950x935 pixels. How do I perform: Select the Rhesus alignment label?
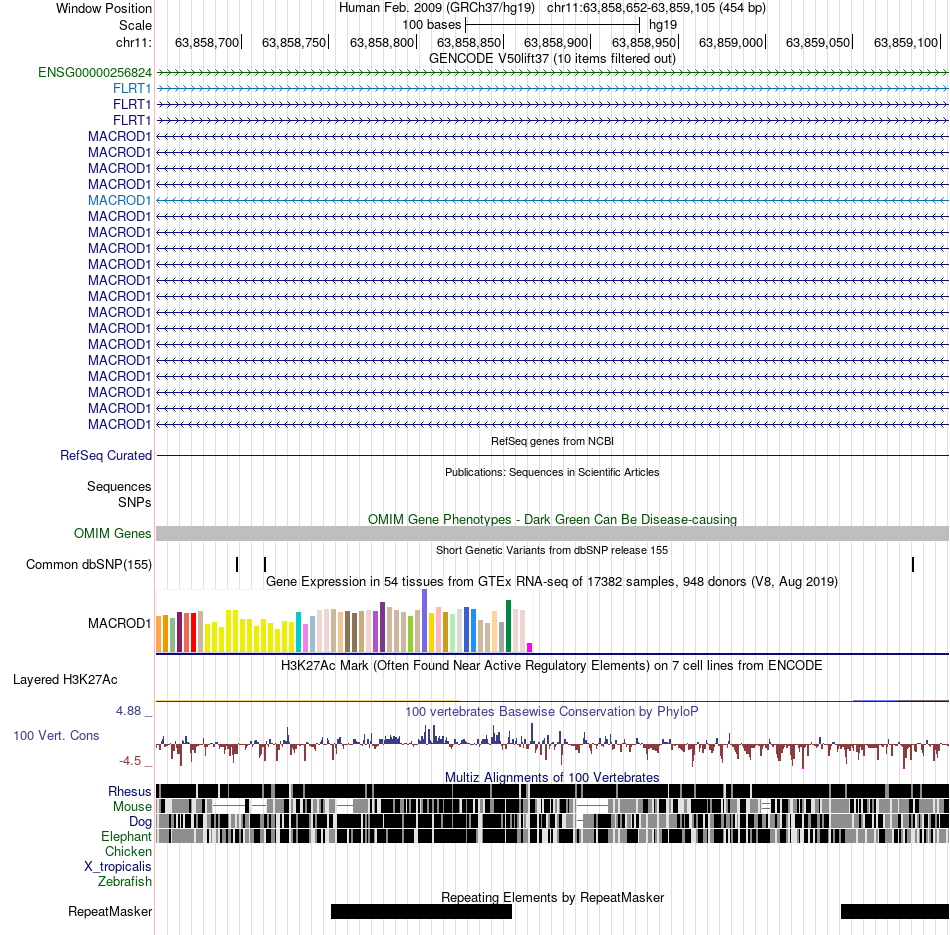pyautogui.click(x=130, y=792)
